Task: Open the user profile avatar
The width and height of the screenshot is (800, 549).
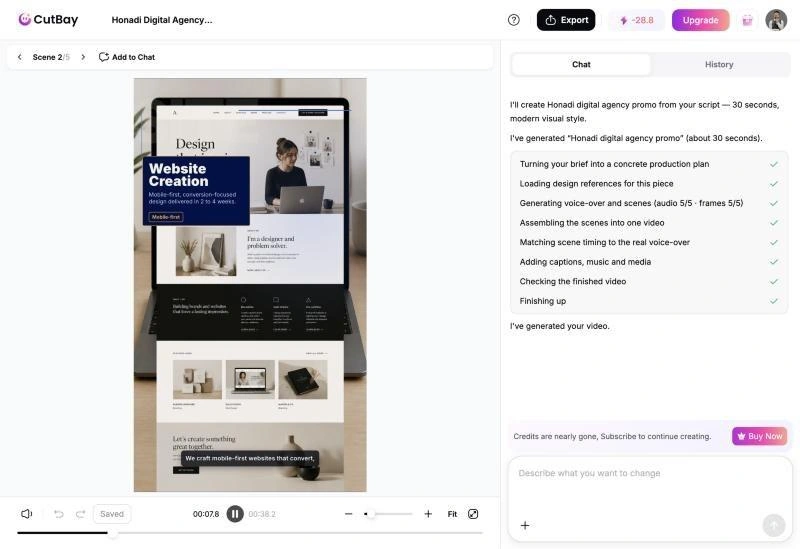Action: (776, 20)
